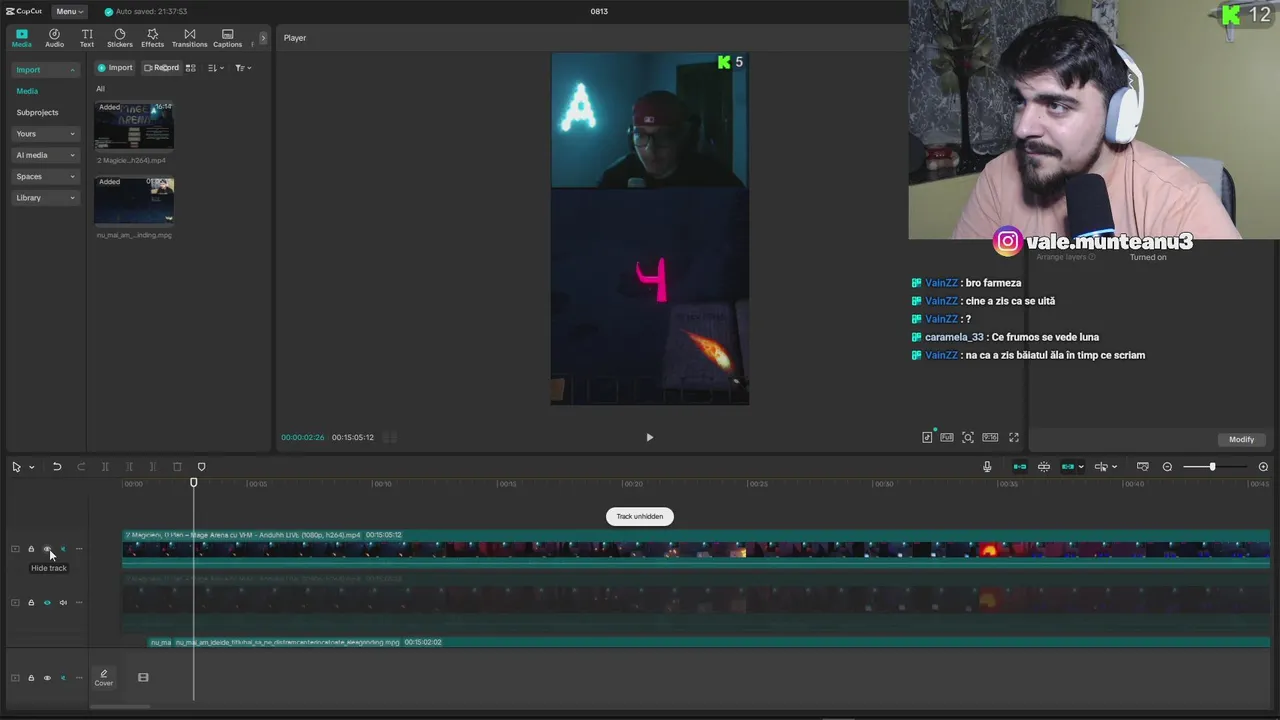This screenshot has height=720, width=1280.
Task: Click the Redo icon
Action: [81, 467]
